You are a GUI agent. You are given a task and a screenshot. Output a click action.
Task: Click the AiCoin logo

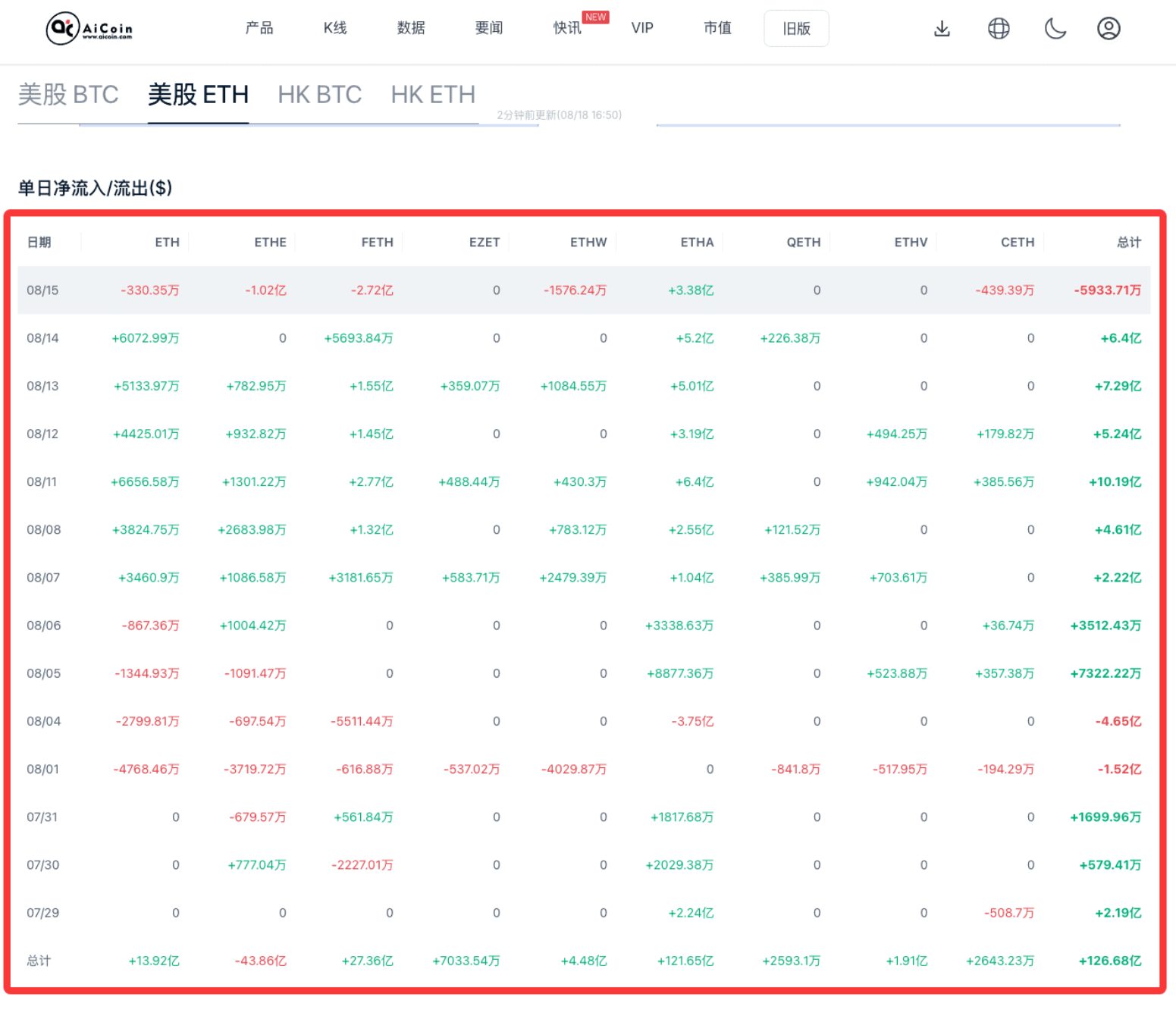[x=89, y=29]
